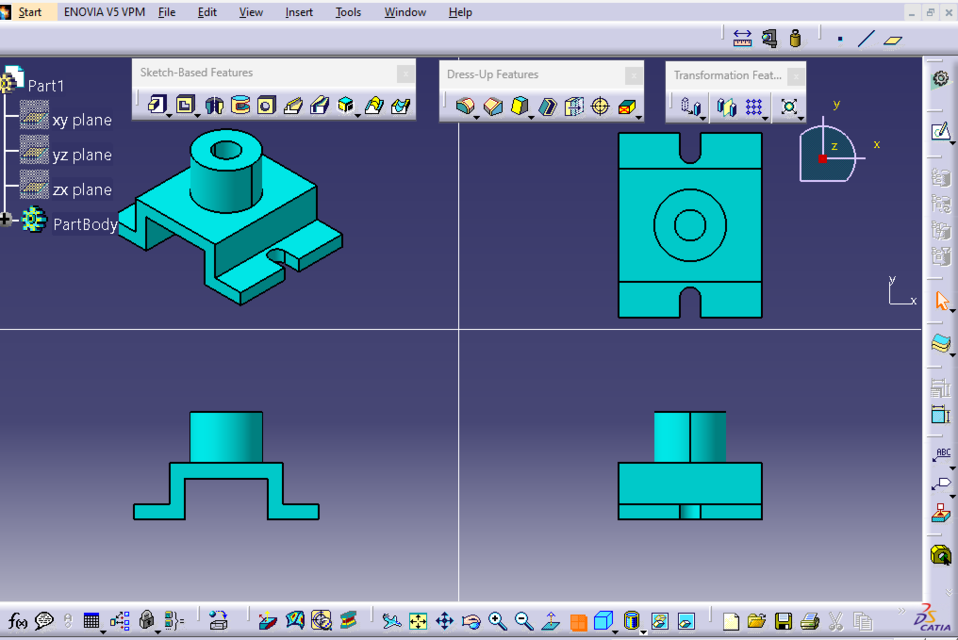Viewport: 958px width, 640px height.
Task: Select the Pad tool
Action: pyautogui.click(x=159, y=104)
